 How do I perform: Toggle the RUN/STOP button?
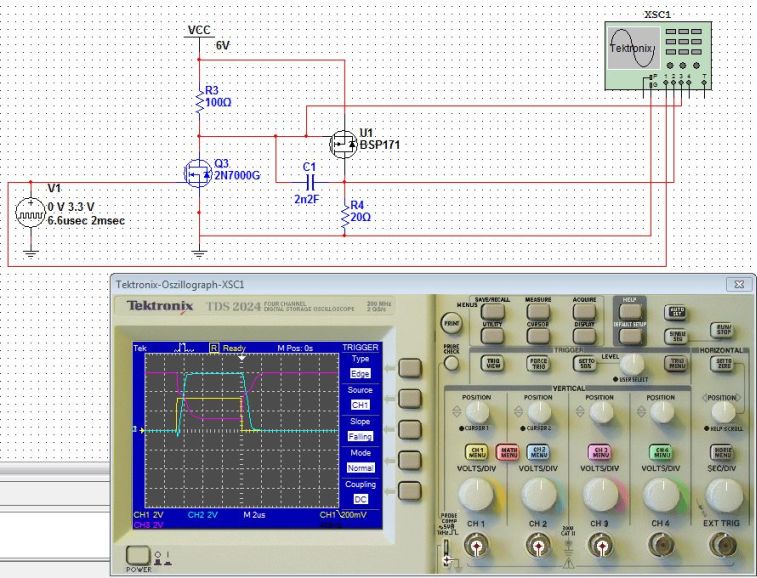pyautogui.click(x=722, y=330)
